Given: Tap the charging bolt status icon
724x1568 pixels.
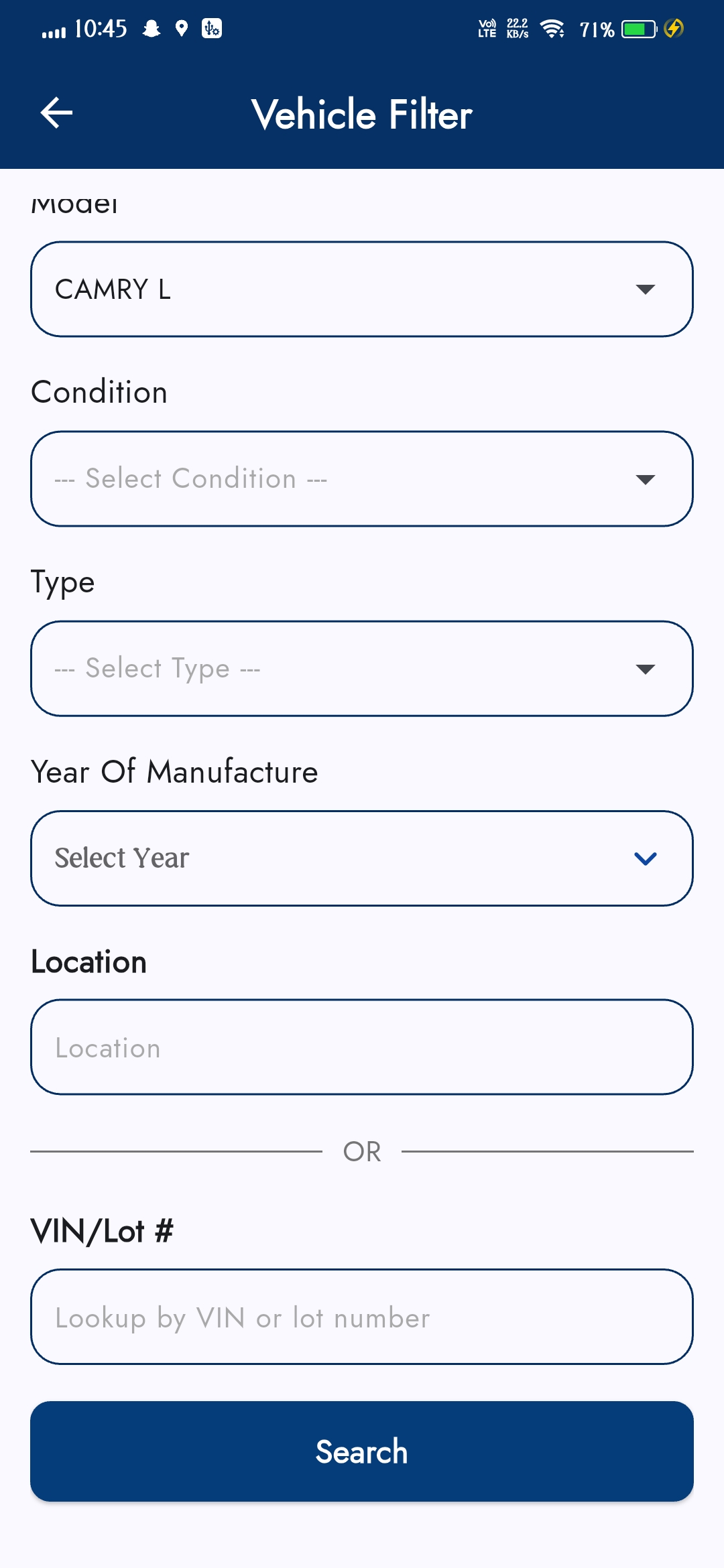Looking at the screenshot, I should [674, 29].
